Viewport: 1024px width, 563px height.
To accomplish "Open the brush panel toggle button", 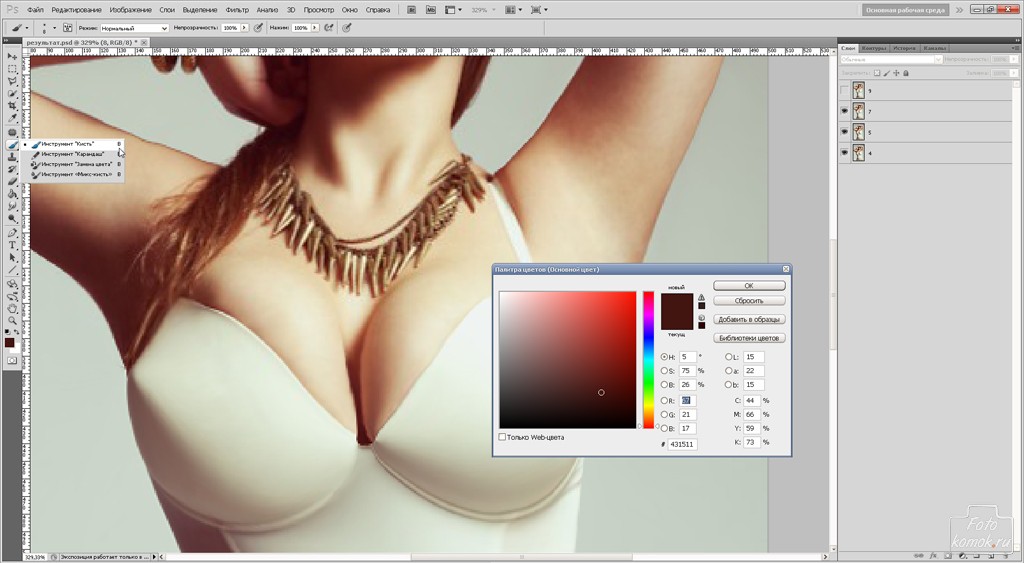I will pos(68,28).
